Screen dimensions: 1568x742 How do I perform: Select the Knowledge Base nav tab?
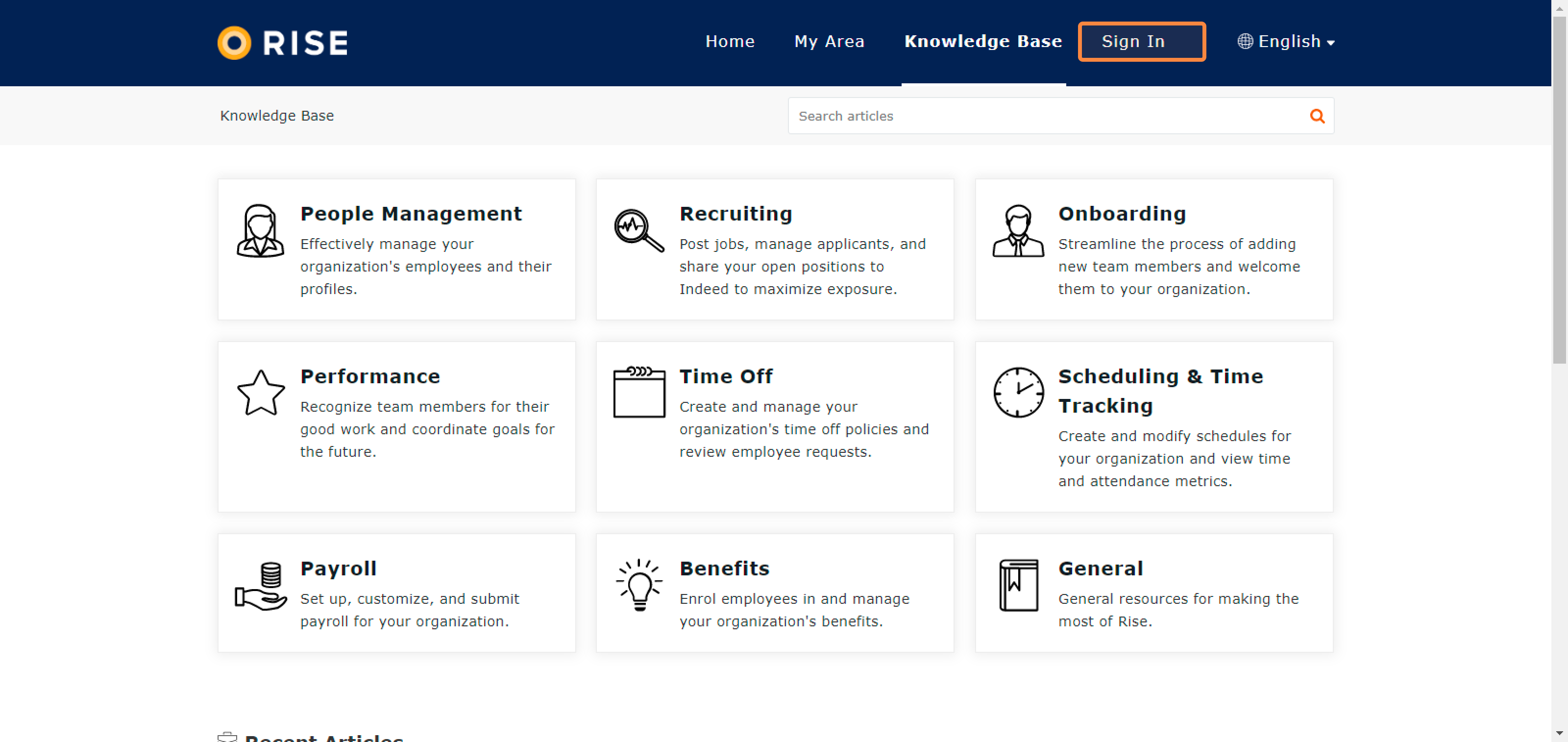(982, 41)
